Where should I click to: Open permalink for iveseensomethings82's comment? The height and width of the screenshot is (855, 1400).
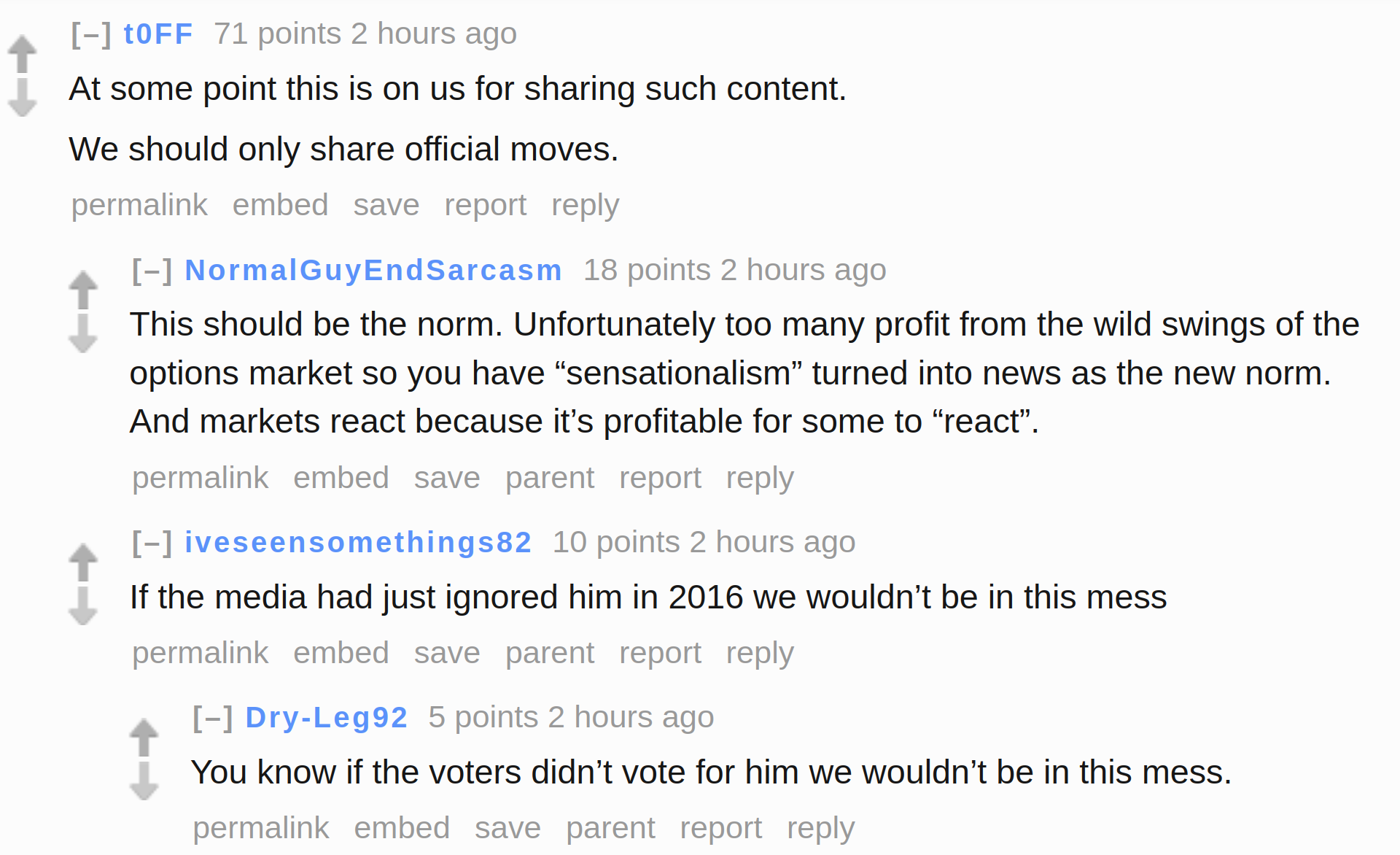pyautogui.click(x=201, y=653)
